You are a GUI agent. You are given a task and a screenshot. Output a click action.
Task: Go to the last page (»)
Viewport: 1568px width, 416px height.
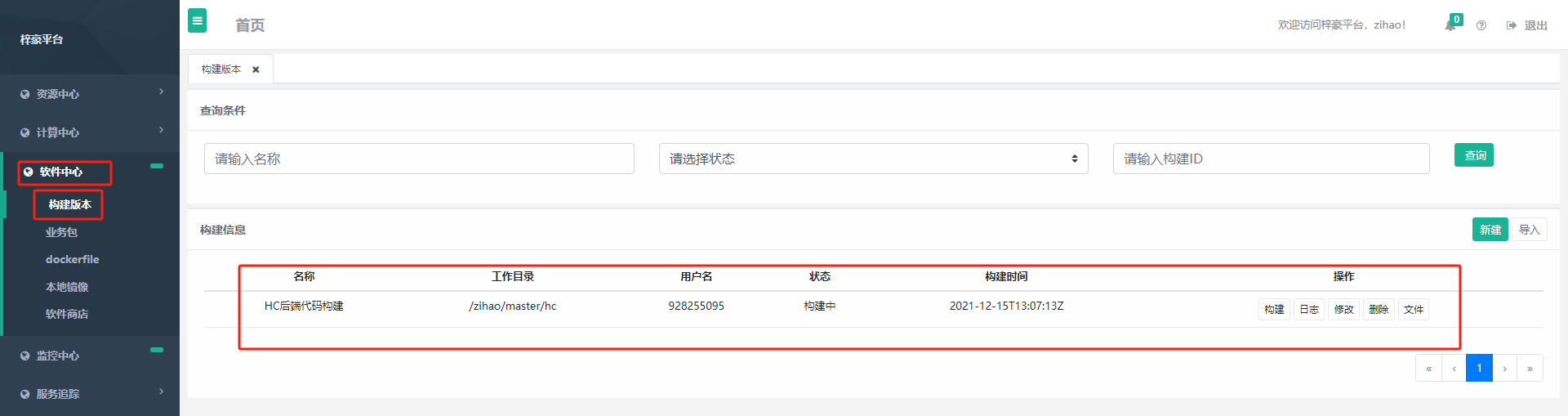(1530, 368)
